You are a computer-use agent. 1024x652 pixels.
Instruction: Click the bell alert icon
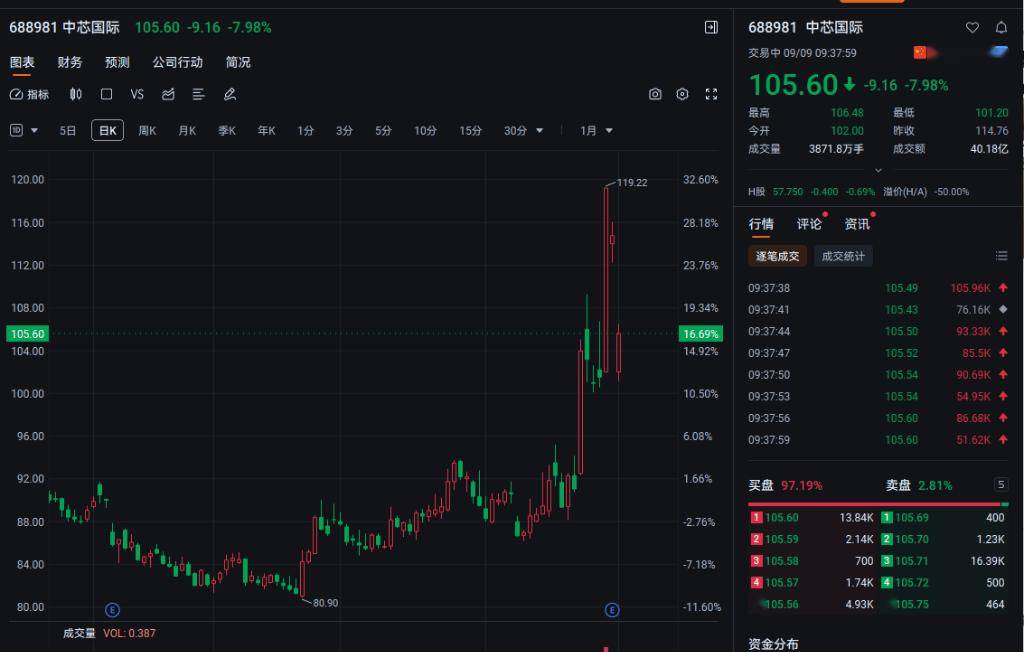1001,27
